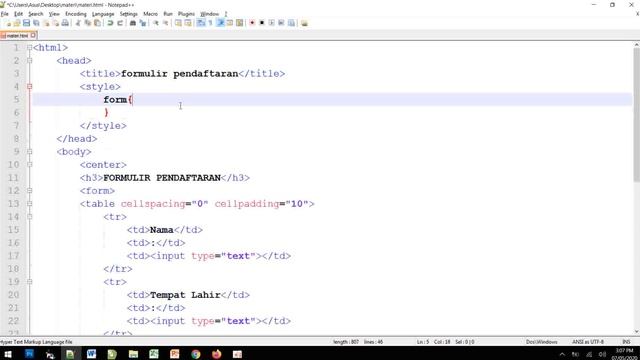
Task: Collapse the <head> fold marker on line 2
Action: (x=29, y=60)
